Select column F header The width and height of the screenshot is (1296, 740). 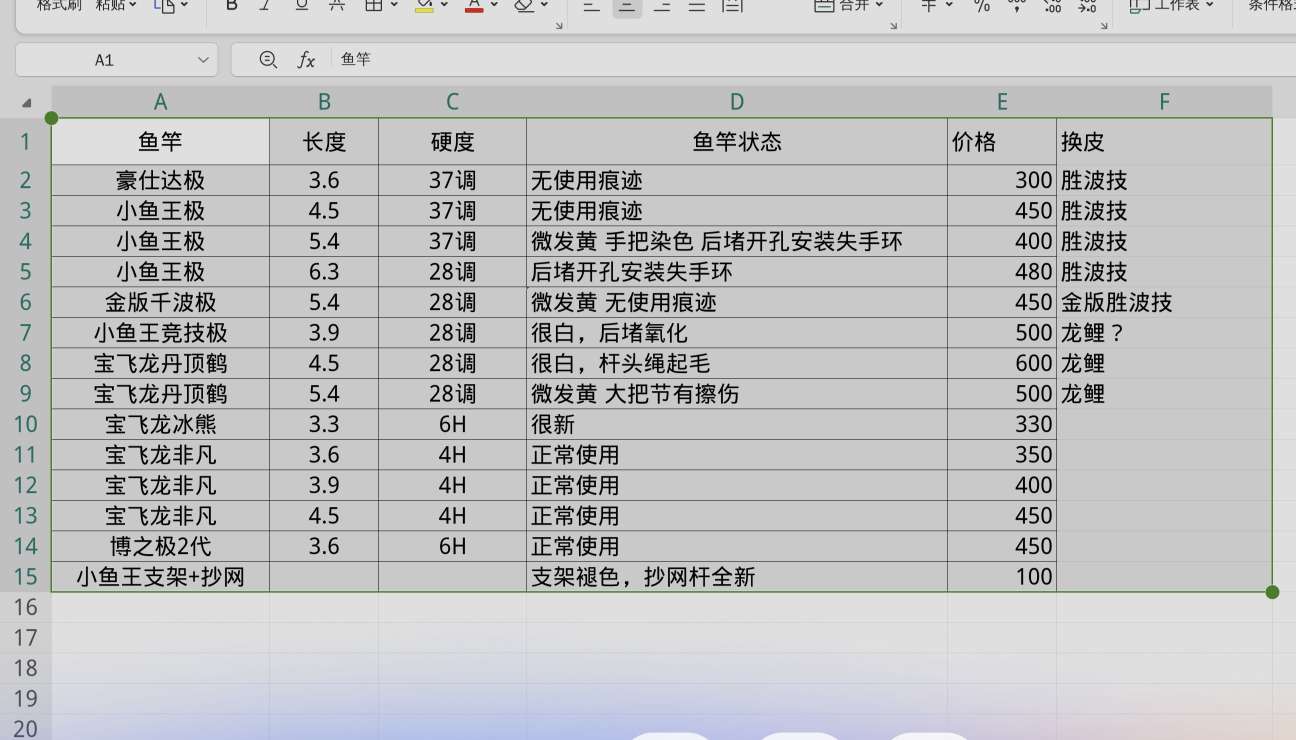[1164, 101]
